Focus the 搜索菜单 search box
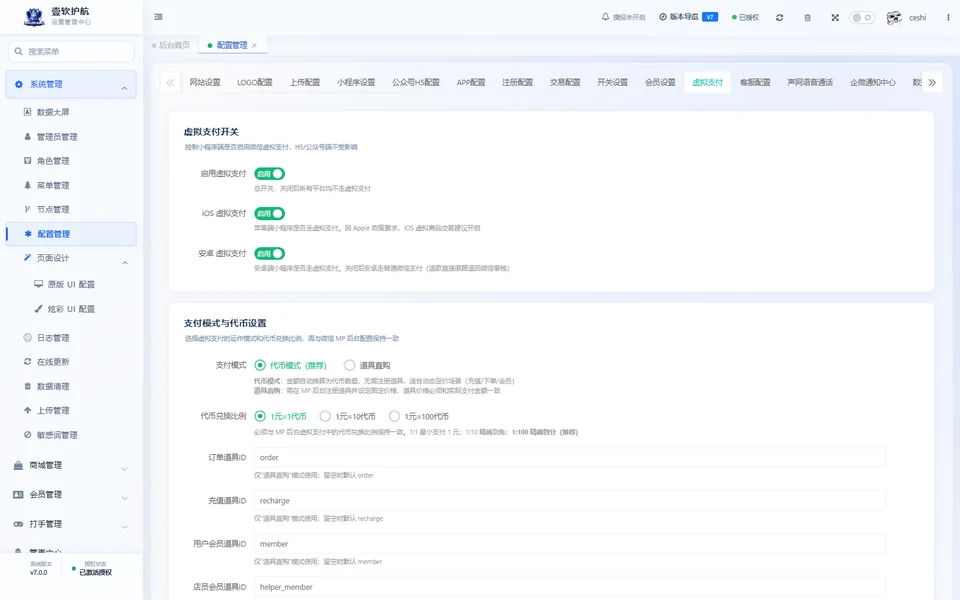Viewport: 960px width, 600px height. coord(72,51)
